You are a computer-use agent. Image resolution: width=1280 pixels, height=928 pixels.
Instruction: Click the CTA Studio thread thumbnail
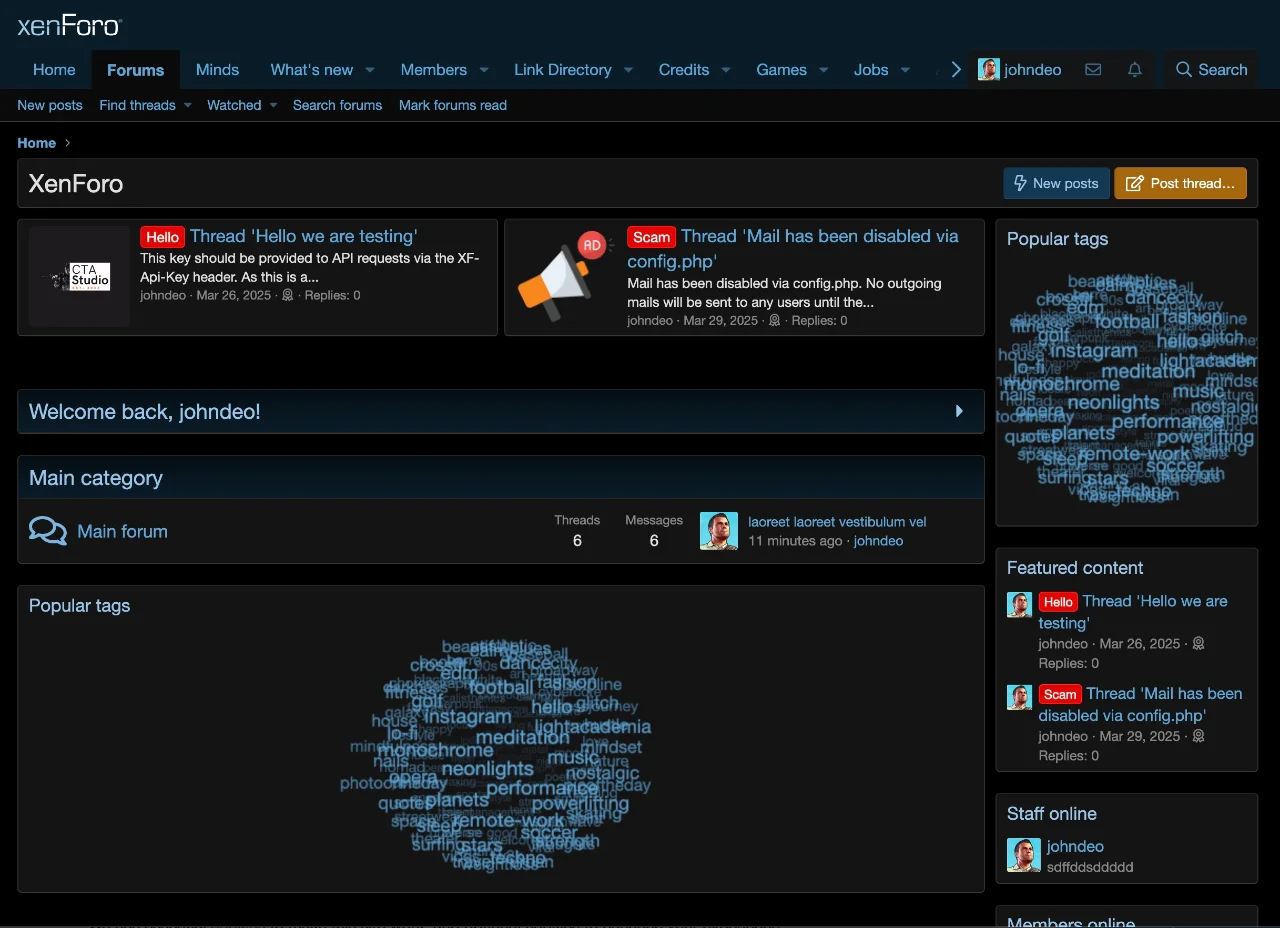click(79, 277)
